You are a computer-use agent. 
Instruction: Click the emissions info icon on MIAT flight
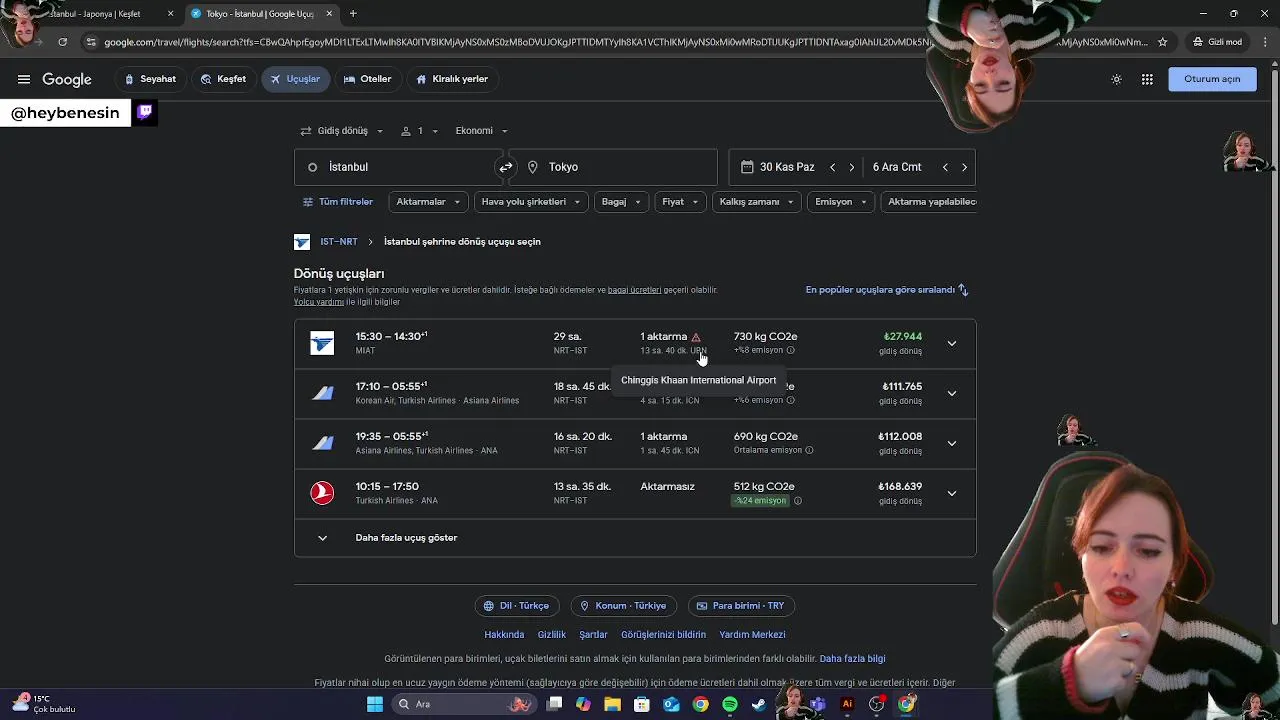pyautogui.click(x=790, y=350)
